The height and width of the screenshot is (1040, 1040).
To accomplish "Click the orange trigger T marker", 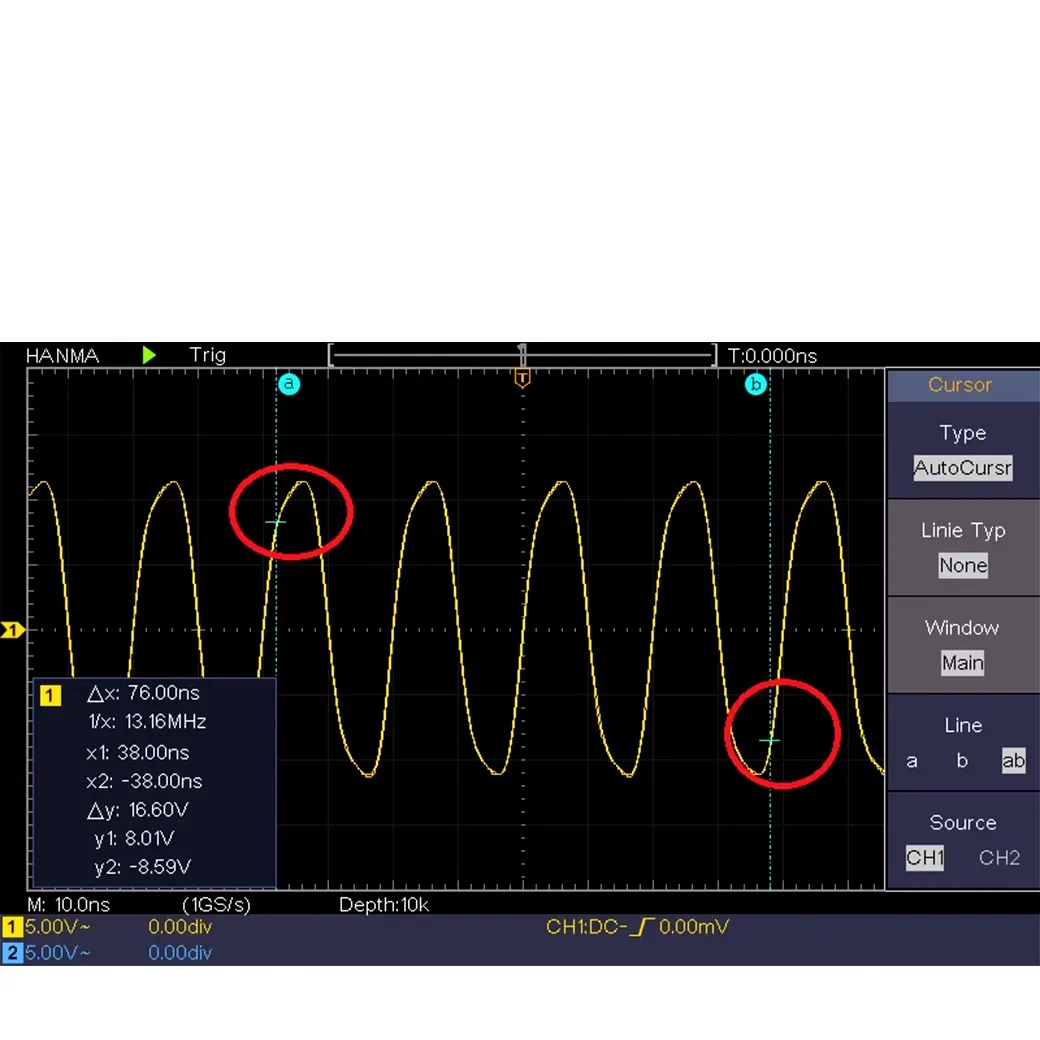I will pos(522,377).
